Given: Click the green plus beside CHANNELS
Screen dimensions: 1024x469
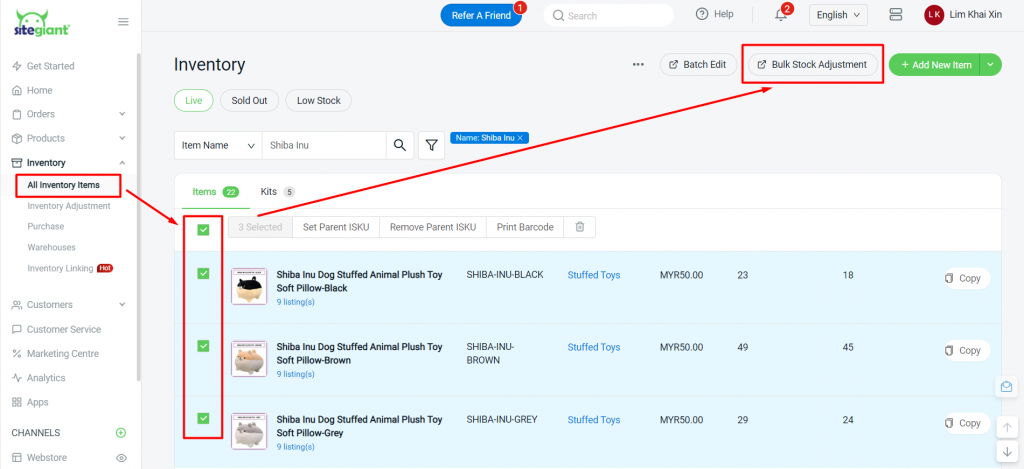Looking at the screenshot, I should coord(121,432).
